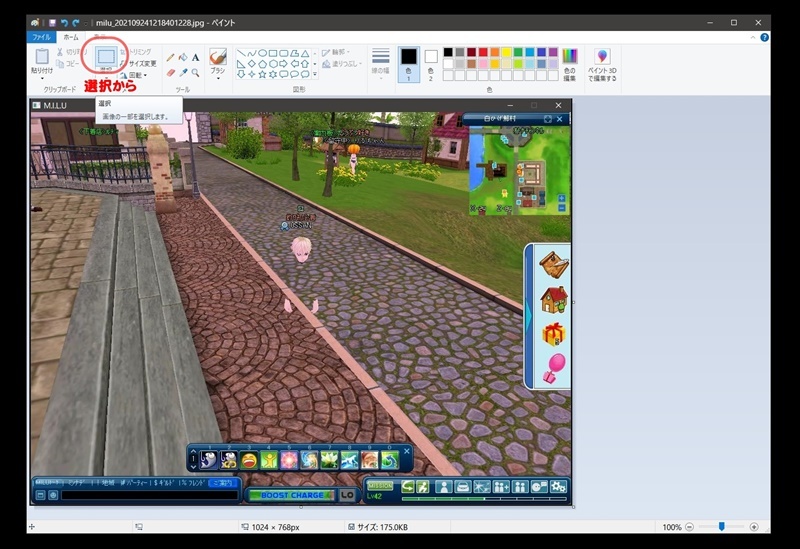Viewport: 800px width, 549px height.
Task: Click the game settings gears icon
Action: (558, 487)
